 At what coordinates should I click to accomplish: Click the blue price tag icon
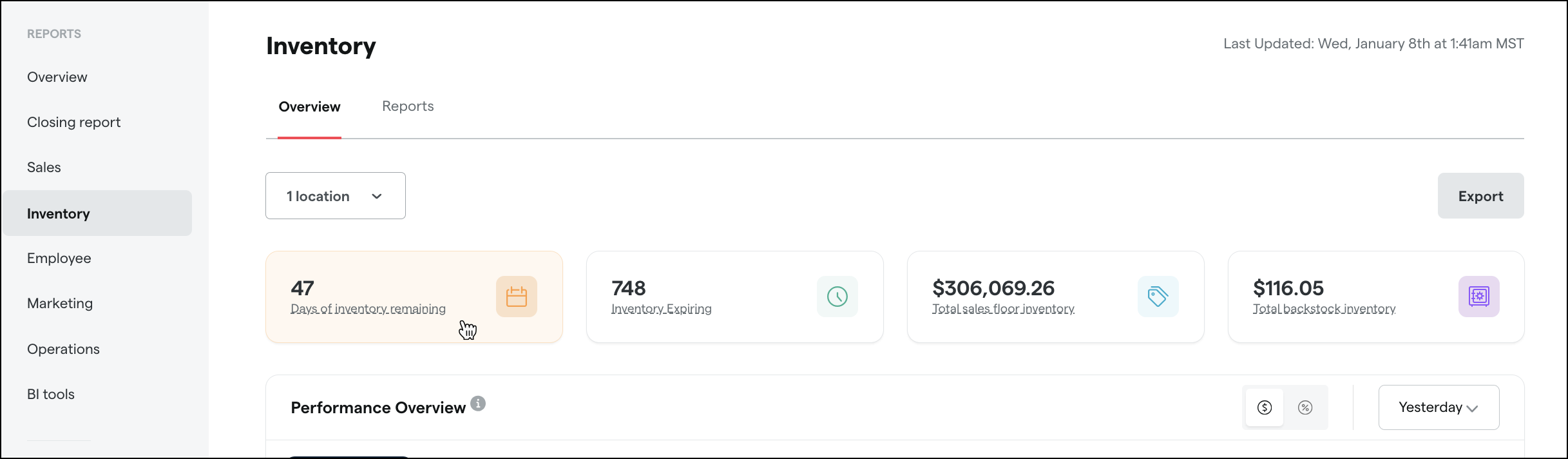(1158, 297)
